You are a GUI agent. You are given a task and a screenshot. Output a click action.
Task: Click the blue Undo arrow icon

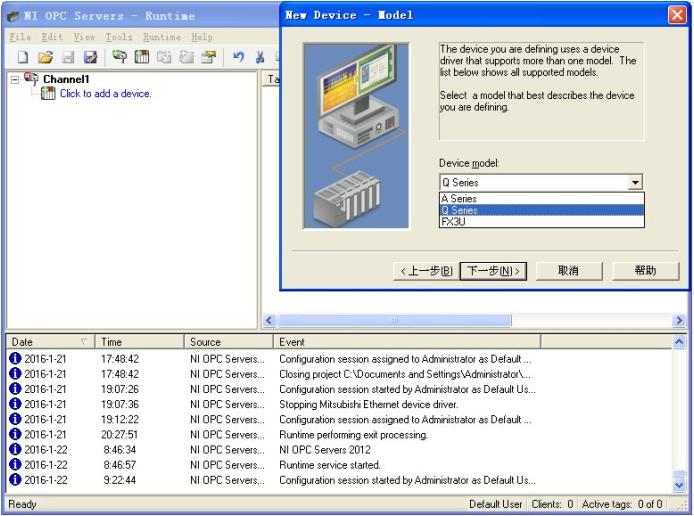click(x=238, y=57)
